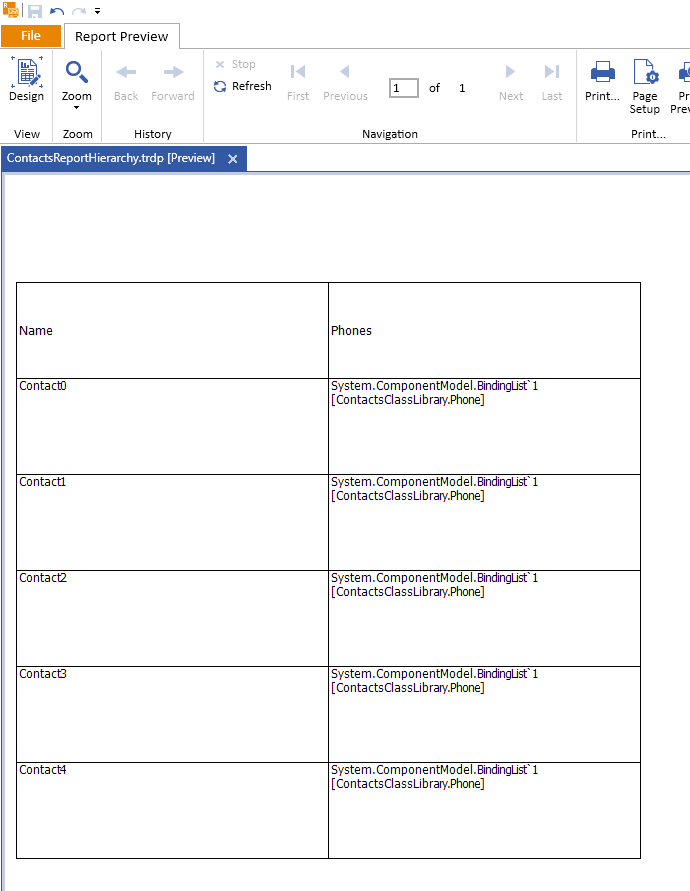Open the File menu
This screenshot has width=690, height=891.
point(31,36)
